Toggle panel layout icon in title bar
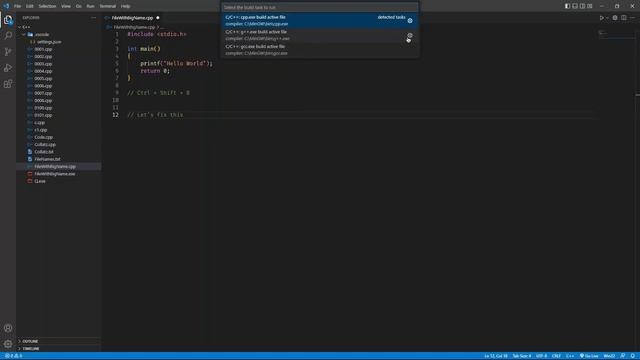The height and width of the screenshot is (360, 640). coord(575,6)
